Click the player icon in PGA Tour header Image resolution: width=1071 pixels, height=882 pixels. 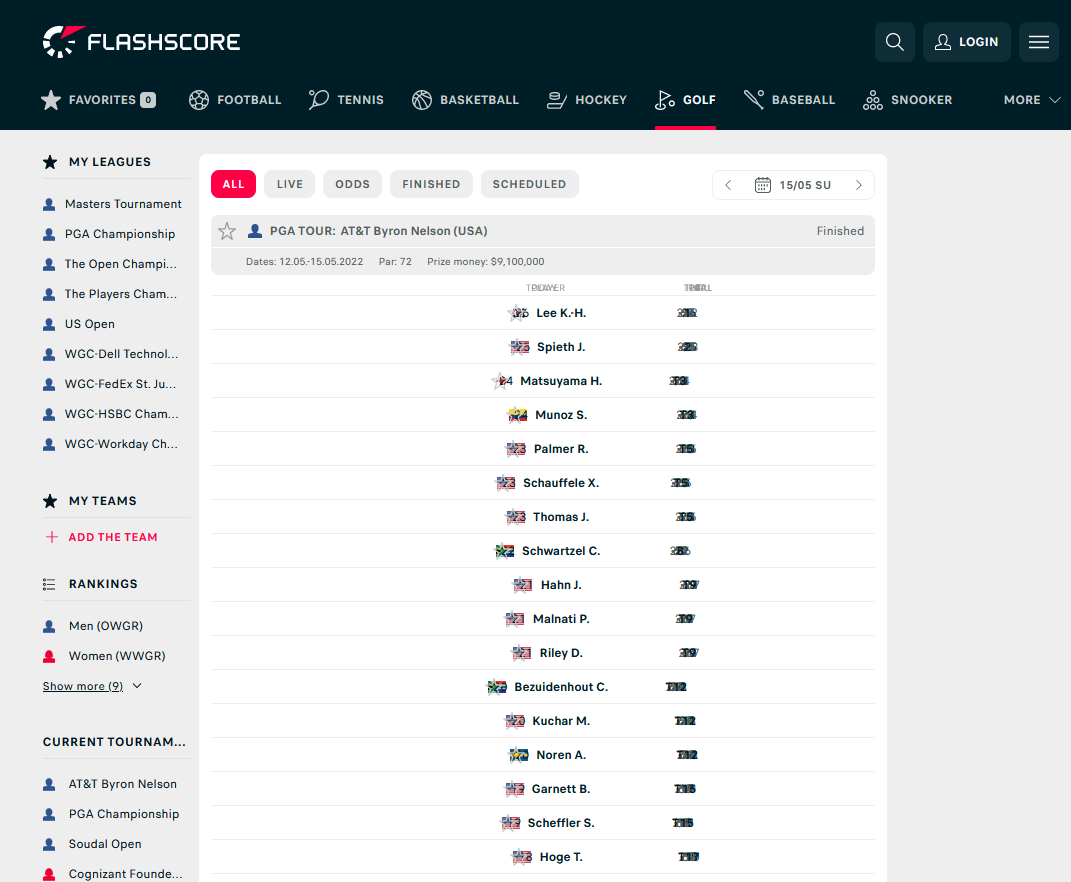[255, 231]
